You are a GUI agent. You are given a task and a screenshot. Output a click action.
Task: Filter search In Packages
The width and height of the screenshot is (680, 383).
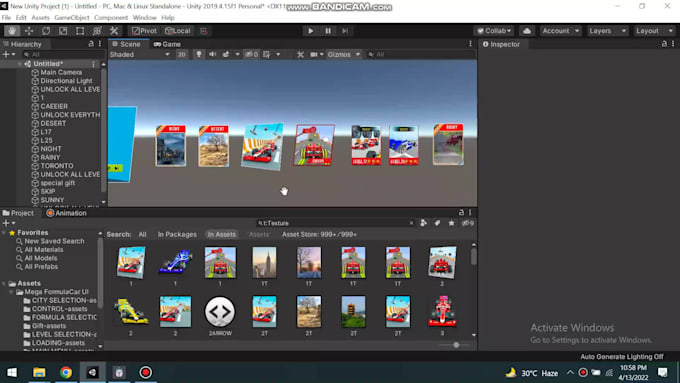tap(177, 234)
